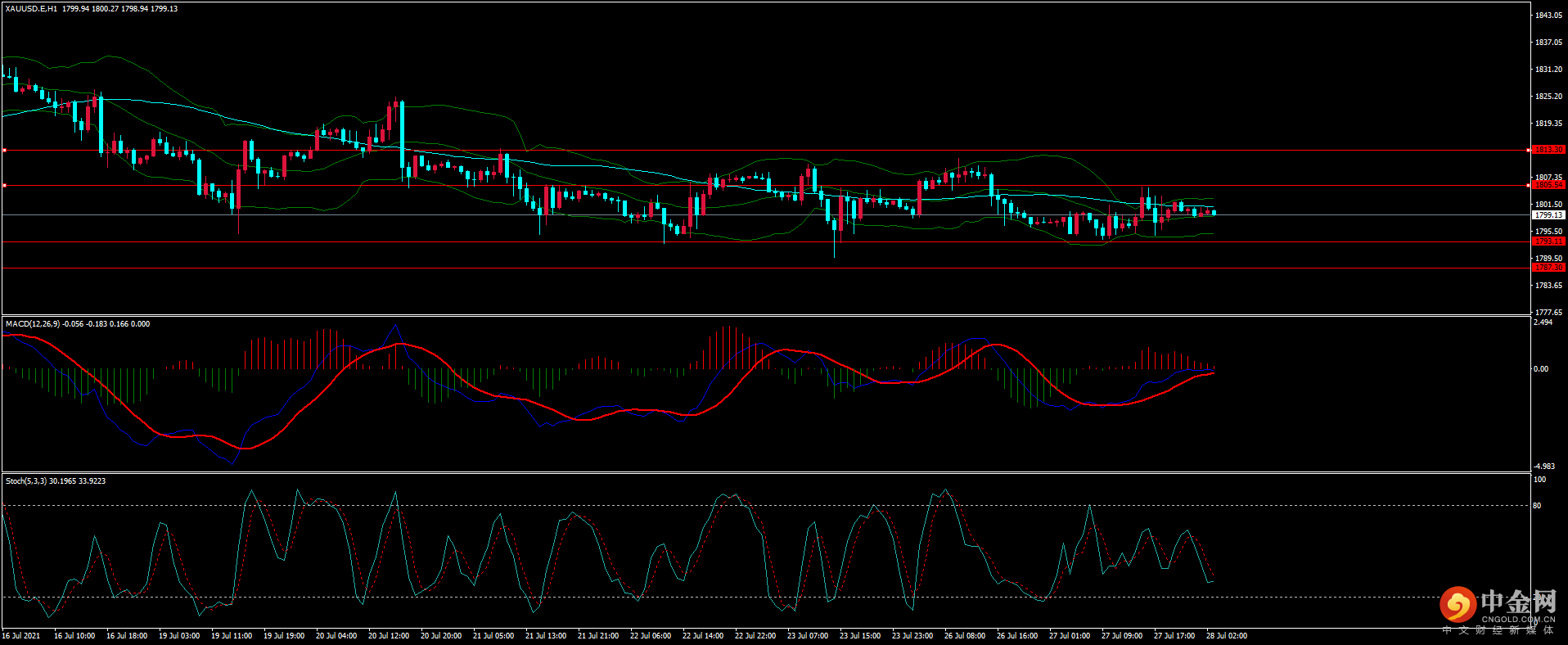Click the 1825.20 price axis label
The image size is (1568, 645).
[1548, 97]
